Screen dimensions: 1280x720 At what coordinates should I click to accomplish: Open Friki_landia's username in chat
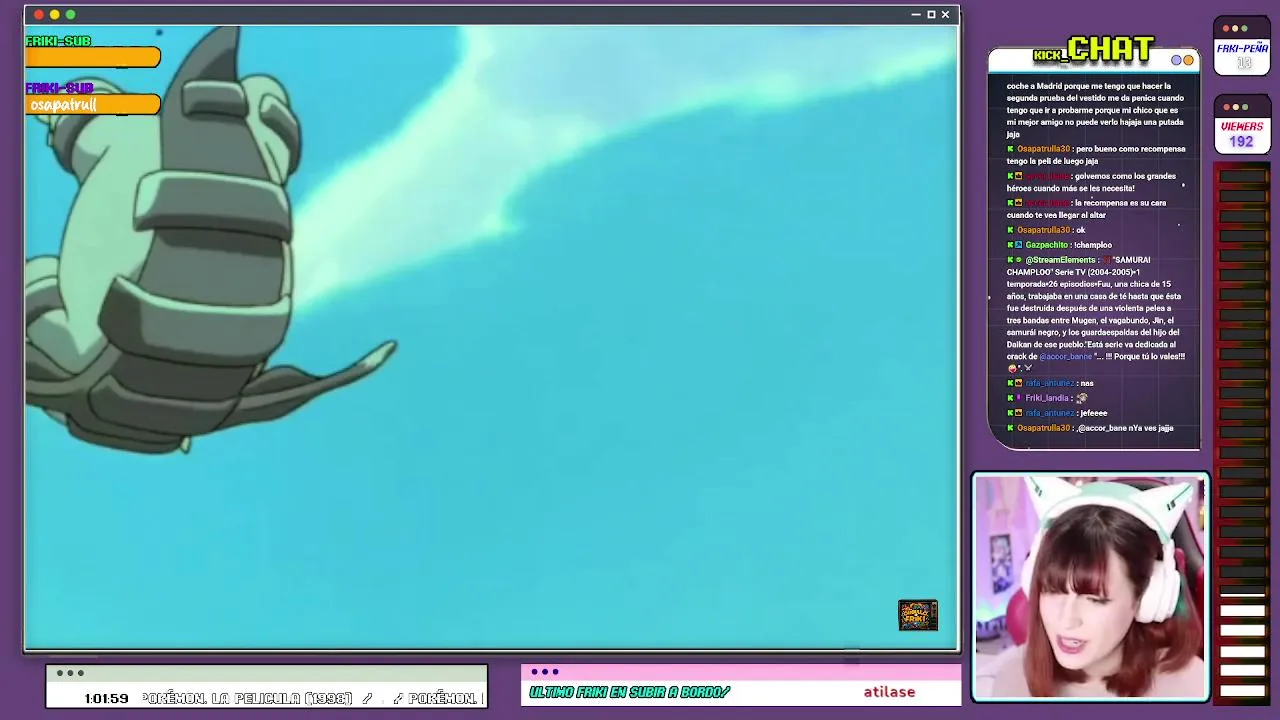1047,398
